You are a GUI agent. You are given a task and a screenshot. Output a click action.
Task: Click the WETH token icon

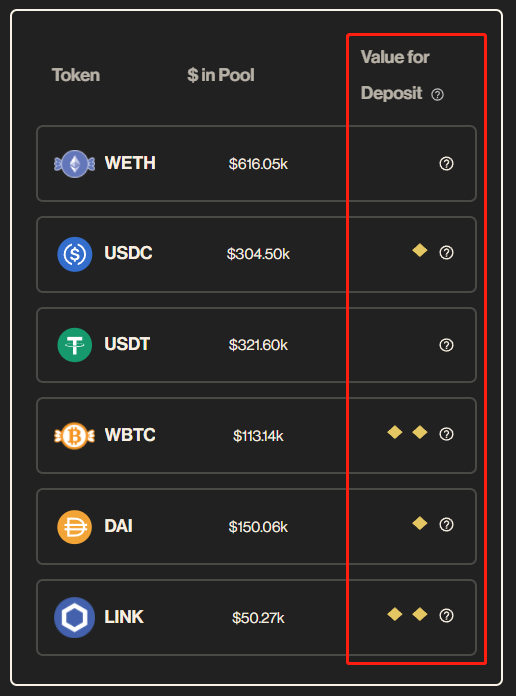pyautogui.click(x=75, y=164)
